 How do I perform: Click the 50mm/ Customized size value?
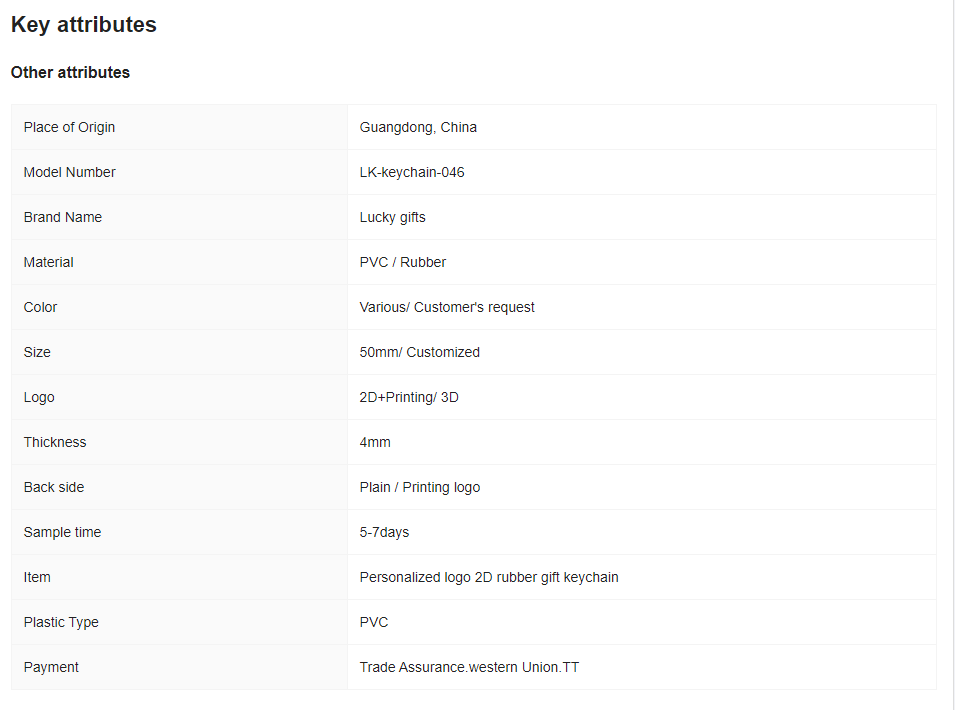point(420,353)
